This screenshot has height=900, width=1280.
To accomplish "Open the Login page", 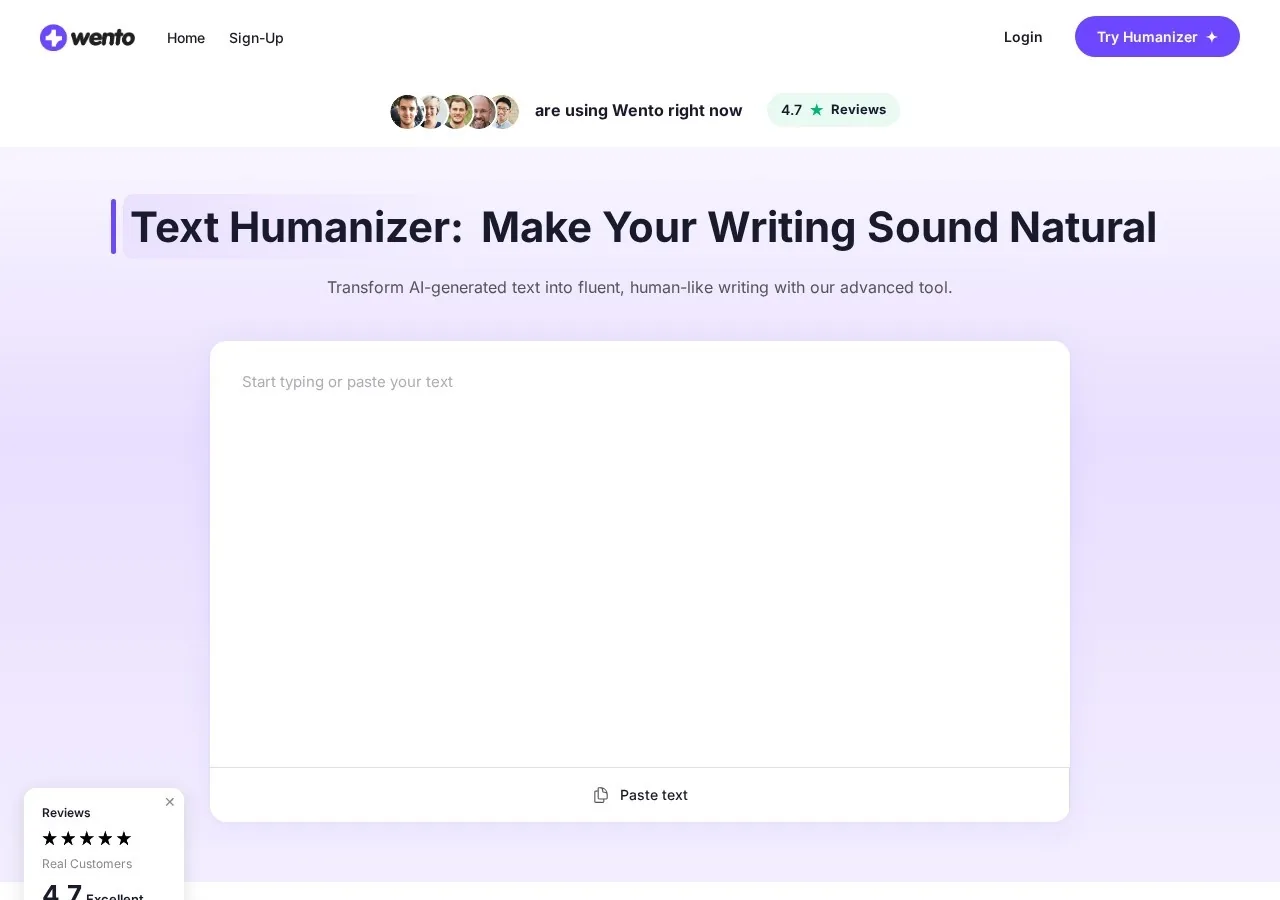I will click(x=1023, y=37).
